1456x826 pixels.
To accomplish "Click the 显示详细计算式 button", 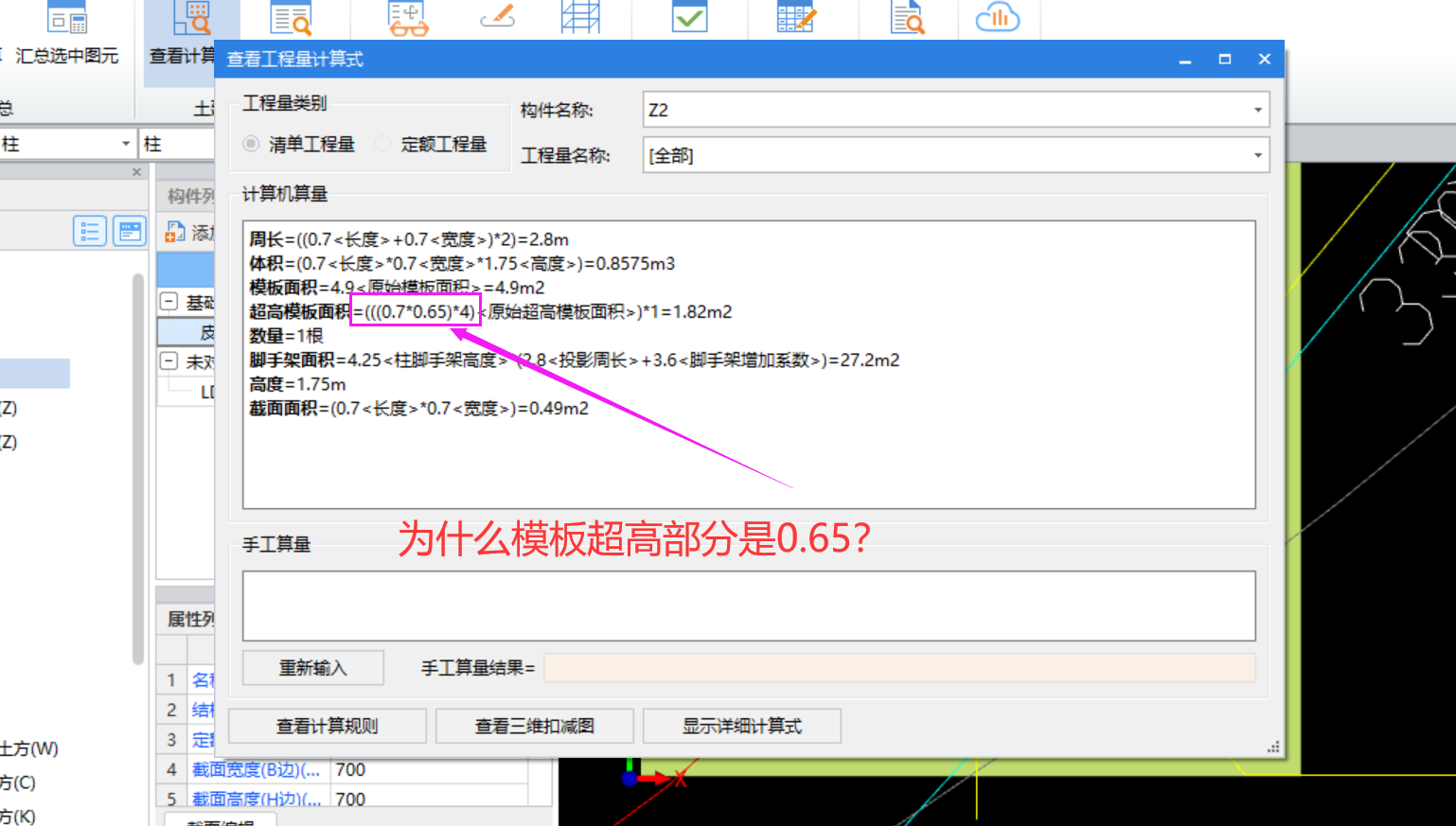I will [x=742, y=726].
